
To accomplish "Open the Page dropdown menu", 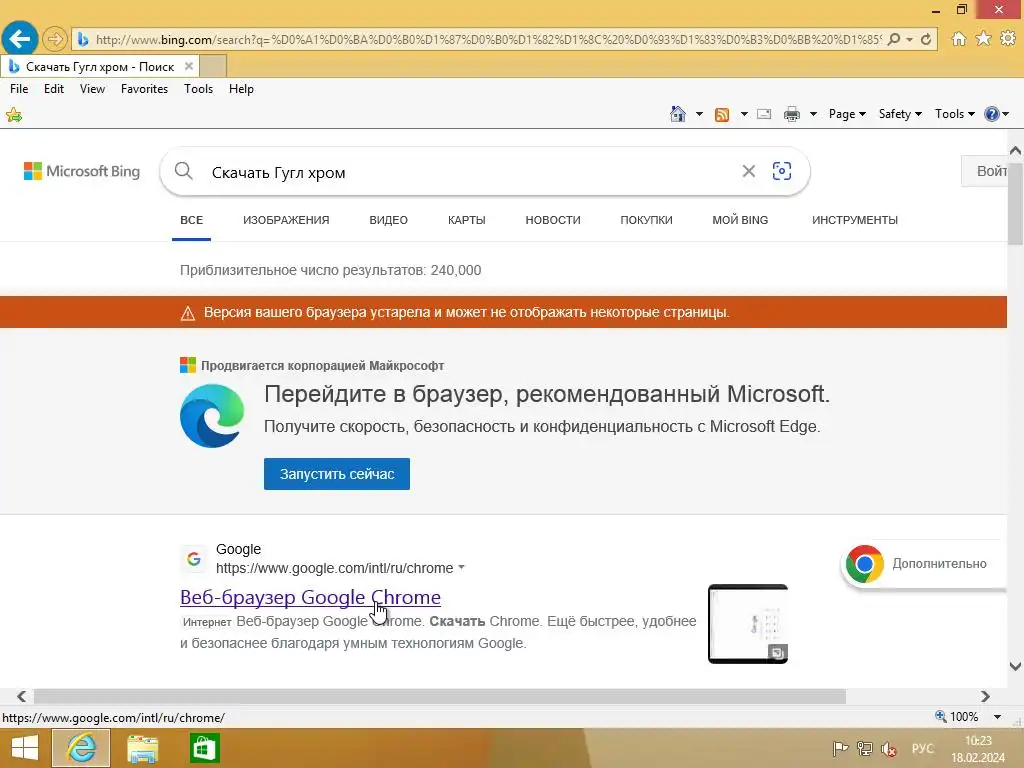I will click(x=847, y=114).
